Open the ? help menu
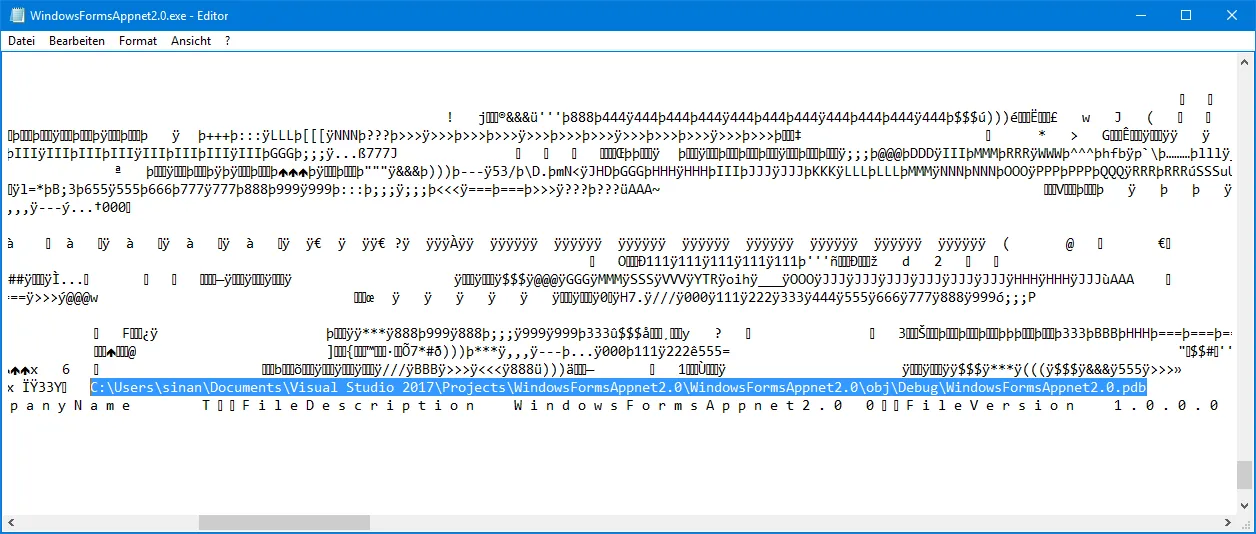 [x=227, y=41]
